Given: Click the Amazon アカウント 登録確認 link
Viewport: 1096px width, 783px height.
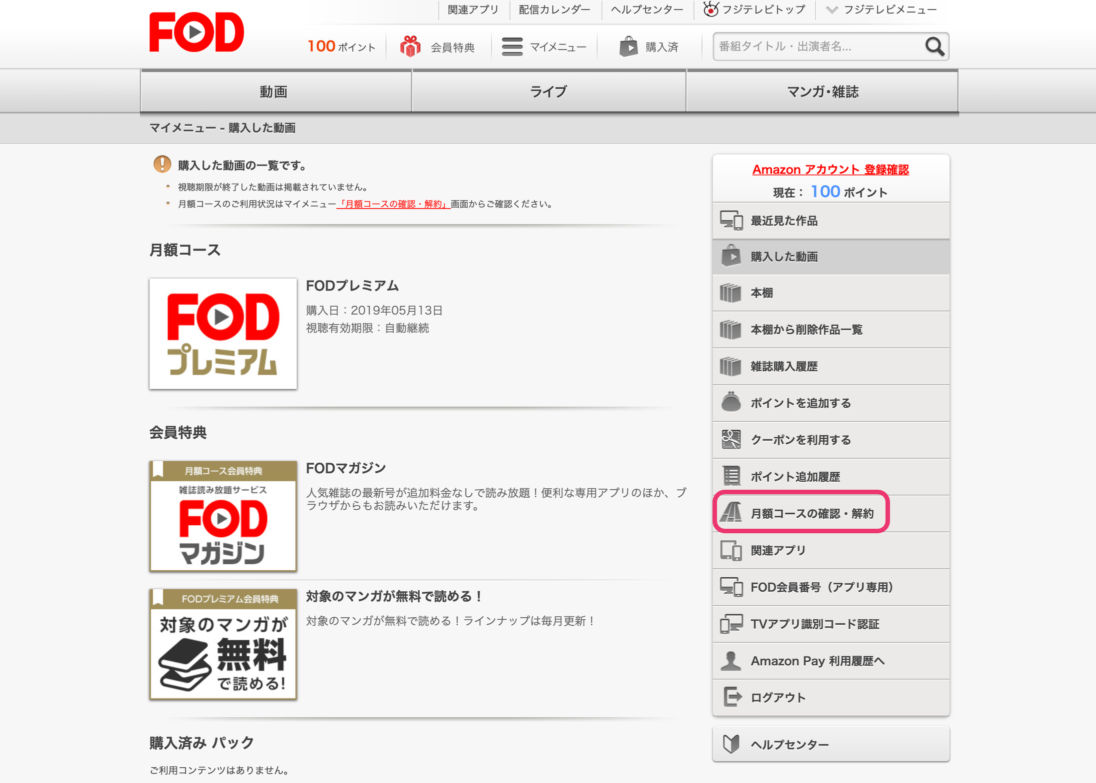Looking at the screenshot, I should point(830,170).
